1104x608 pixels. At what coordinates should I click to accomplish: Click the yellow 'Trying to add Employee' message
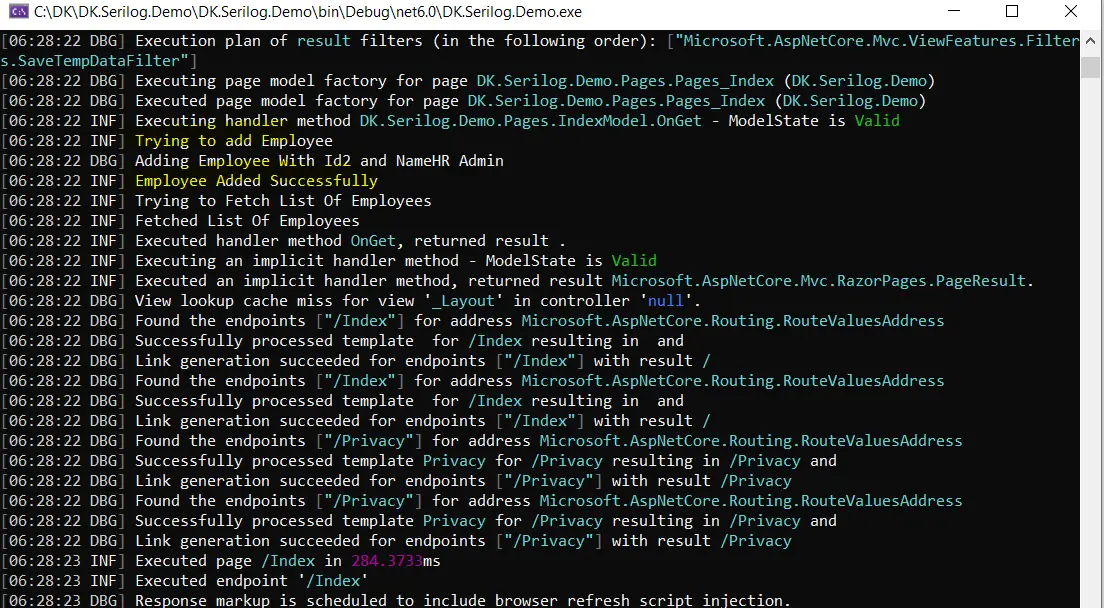coord(234,141)
